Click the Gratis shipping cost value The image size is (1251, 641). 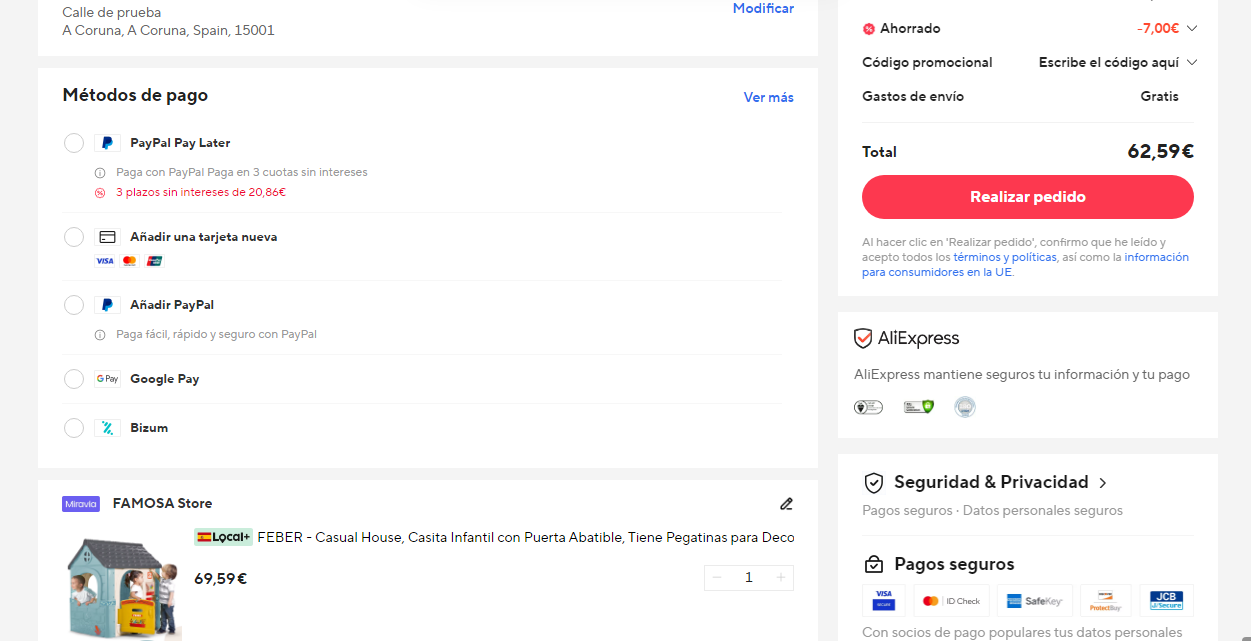(x=1160, y=97)
